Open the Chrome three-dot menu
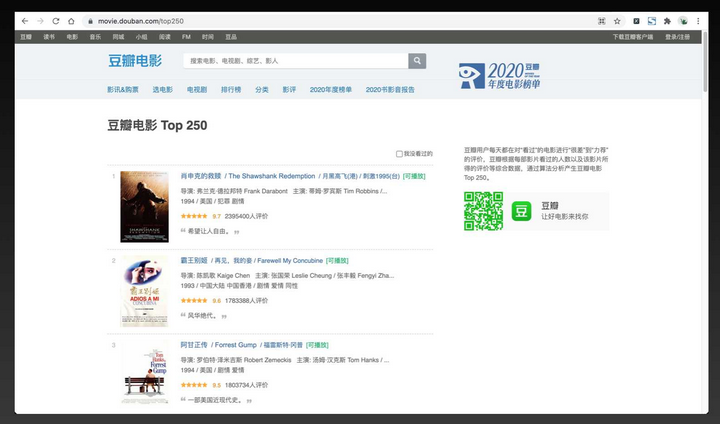Viewport: 720px width, 424px height. pos(698,21)
